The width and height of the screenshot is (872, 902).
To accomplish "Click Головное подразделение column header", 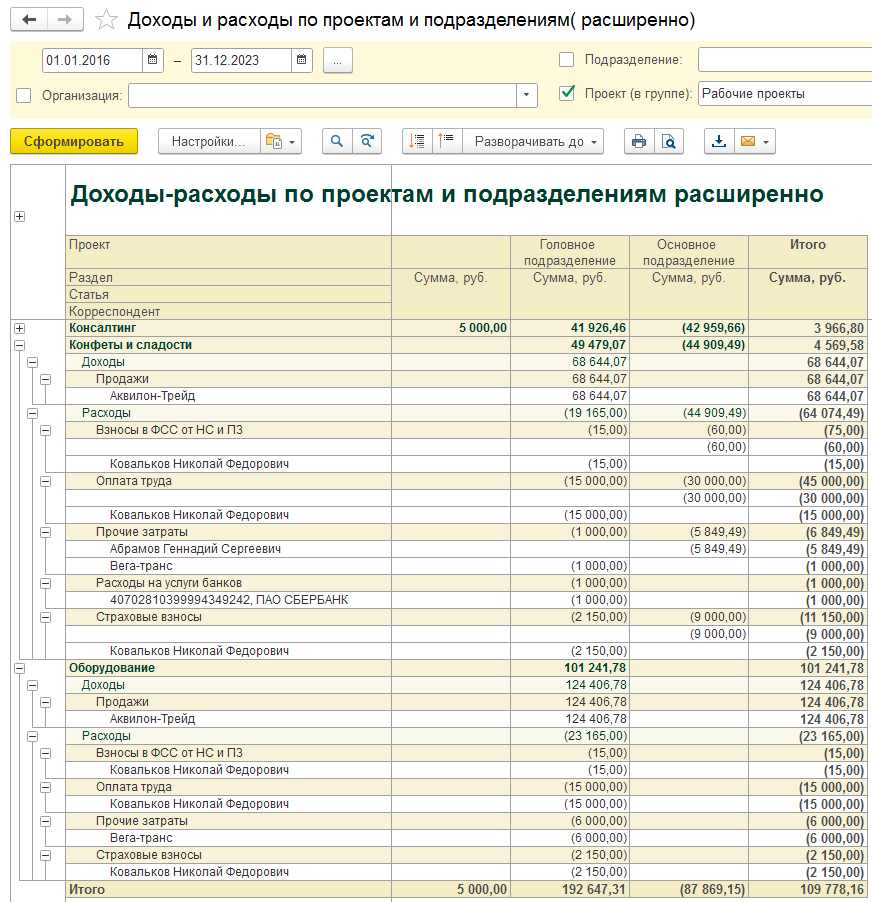I will coord(570,253).
